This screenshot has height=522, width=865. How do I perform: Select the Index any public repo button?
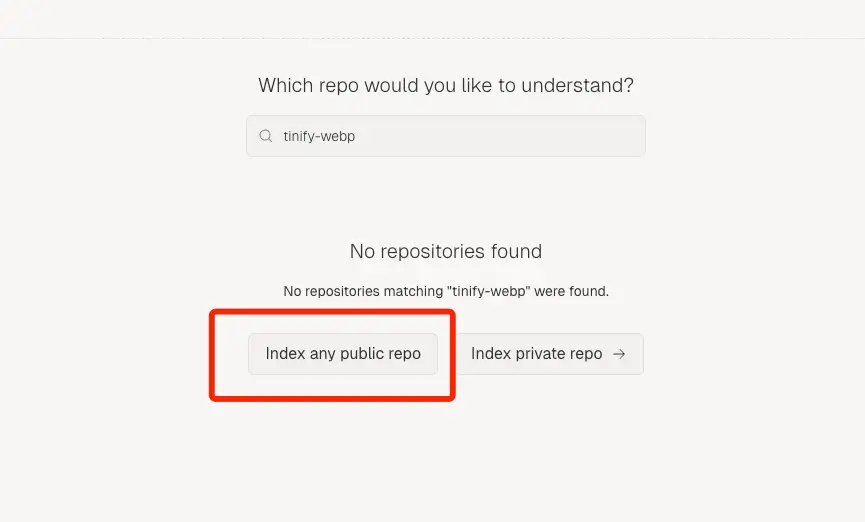click(x=343, y=354)
